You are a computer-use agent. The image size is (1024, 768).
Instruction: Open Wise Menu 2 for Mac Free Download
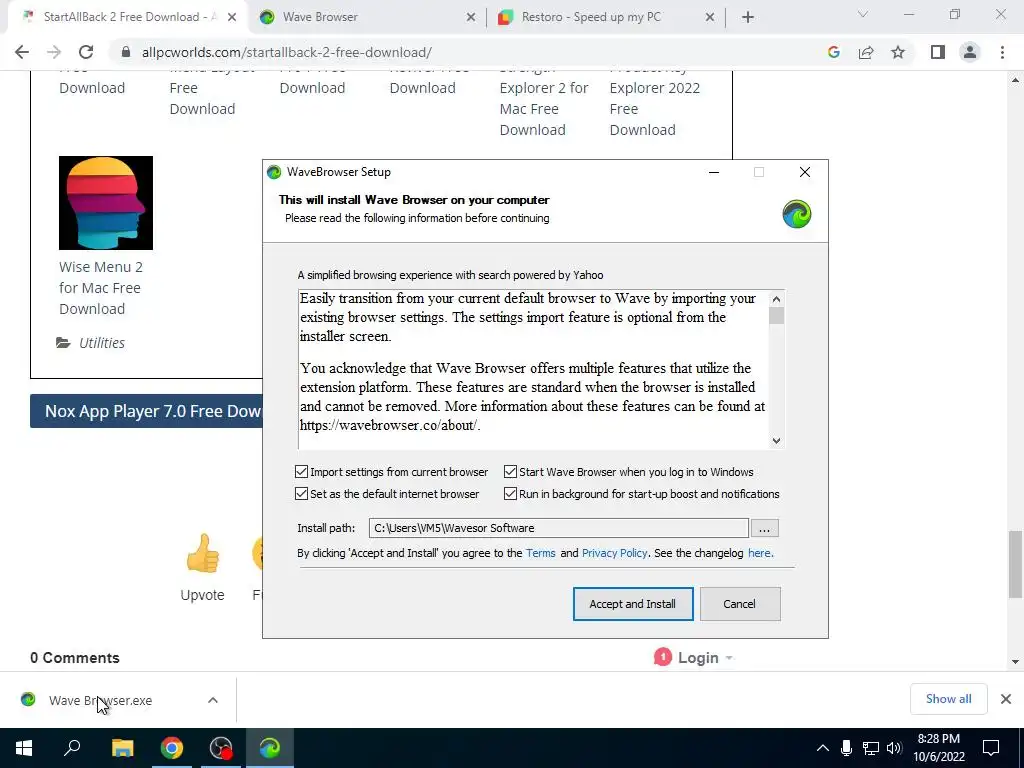[x=101, y=288]
